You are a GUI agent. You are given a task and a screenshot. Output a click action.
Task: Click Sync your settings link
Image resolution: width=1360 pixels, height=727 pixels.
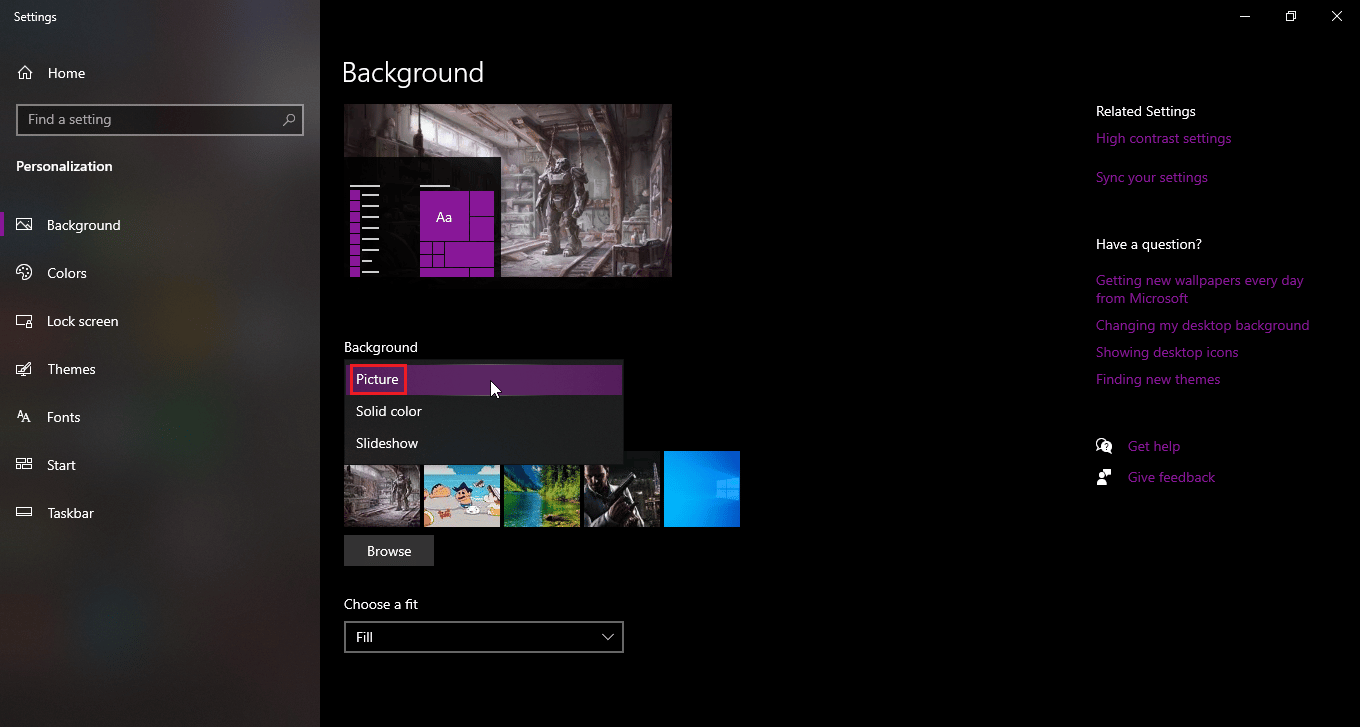[1151, 178]
